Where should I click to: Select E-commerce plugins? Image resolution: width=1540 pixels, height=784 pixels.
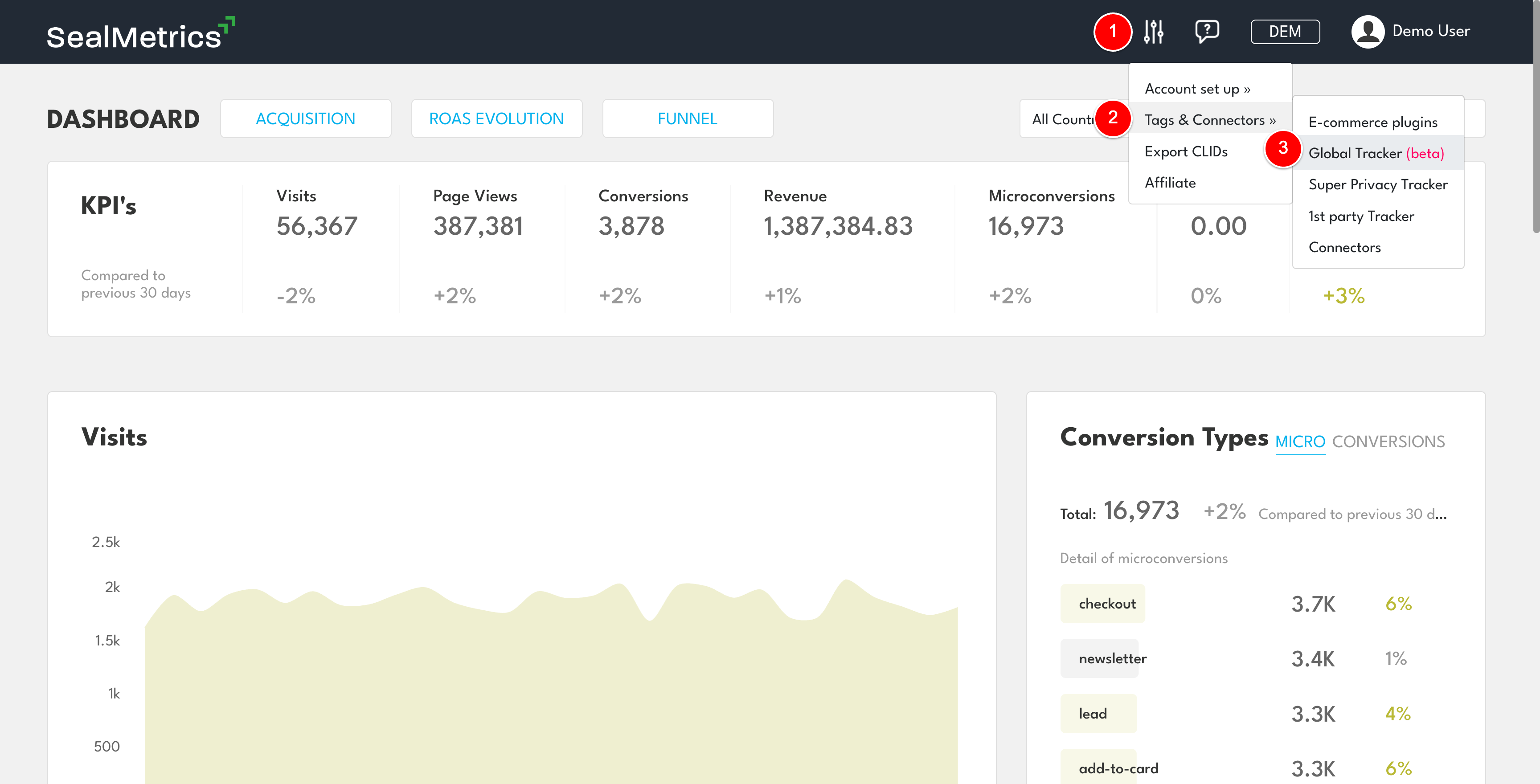click(x=1372, y=122)
